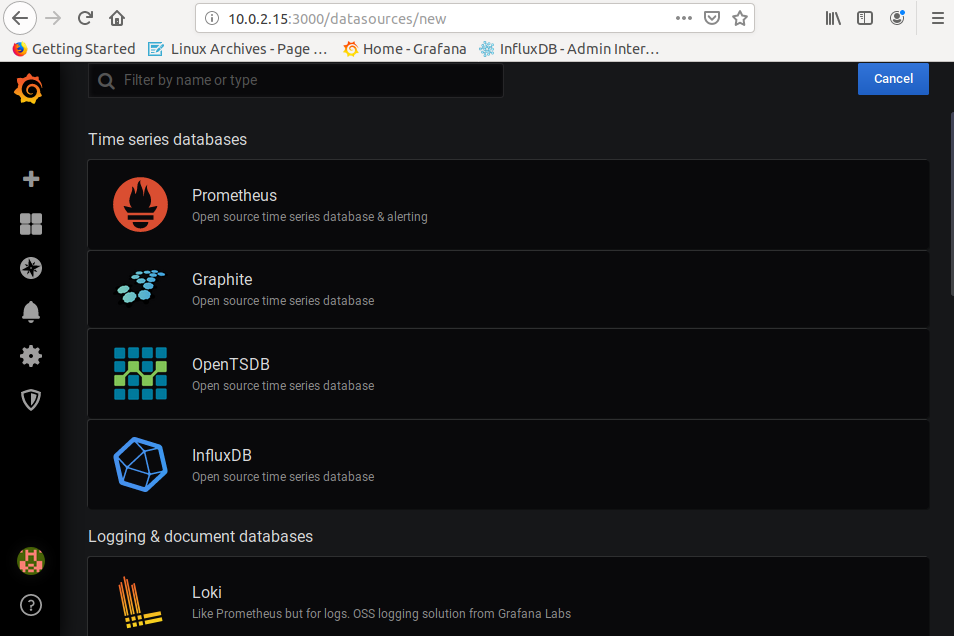The width and height of the screenshot is (954, 636).
Task: Open the Home - Grafana bookmark
Action: [x=405, y=49]
